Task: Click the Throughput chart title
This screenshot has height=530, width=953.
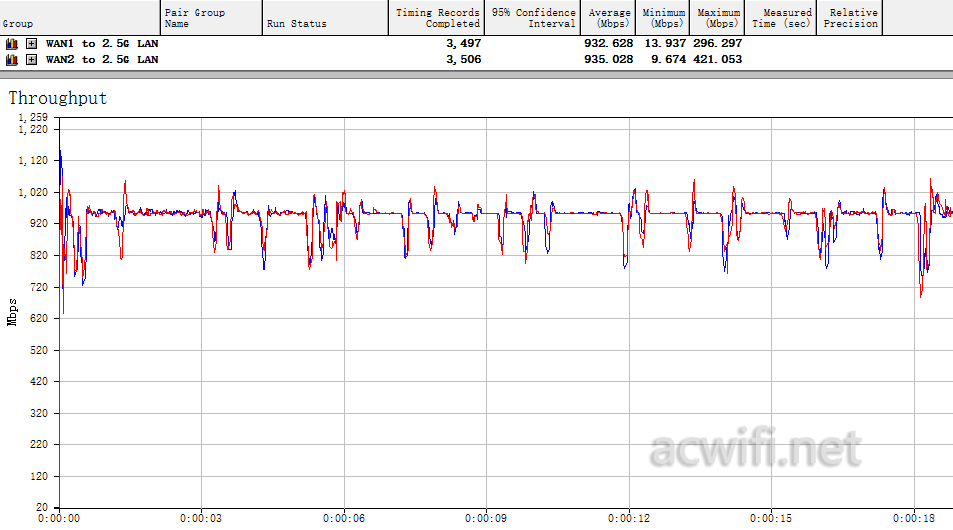Action: (58, 98)
